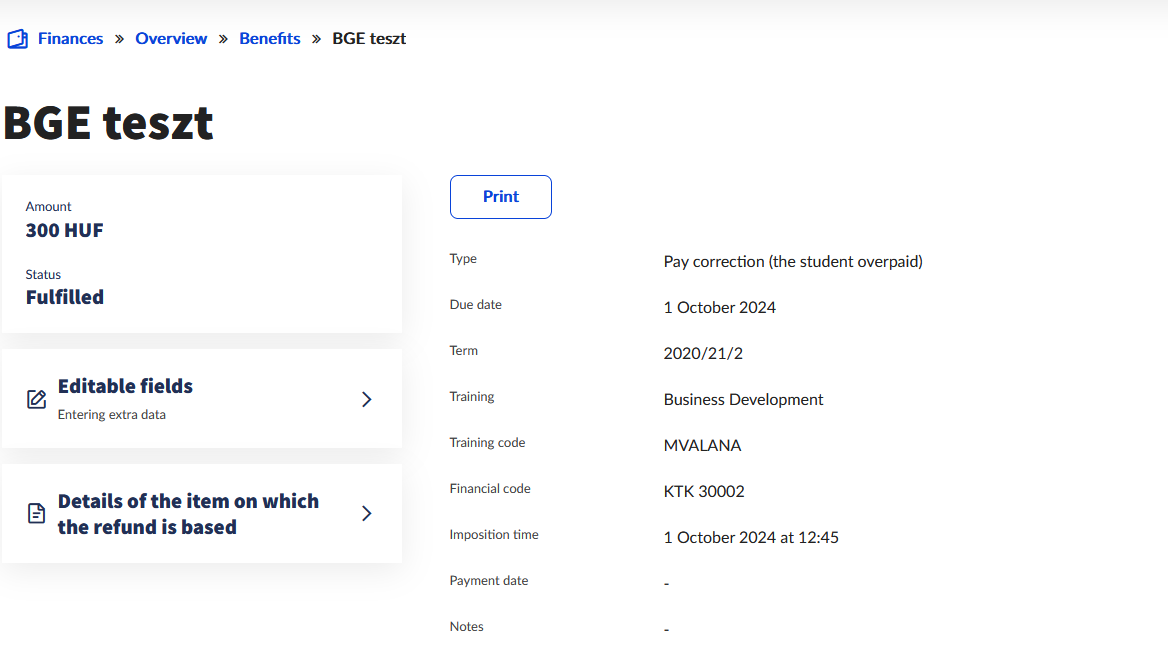Expand Editable fields using its chevron arrow

[366, 399]
